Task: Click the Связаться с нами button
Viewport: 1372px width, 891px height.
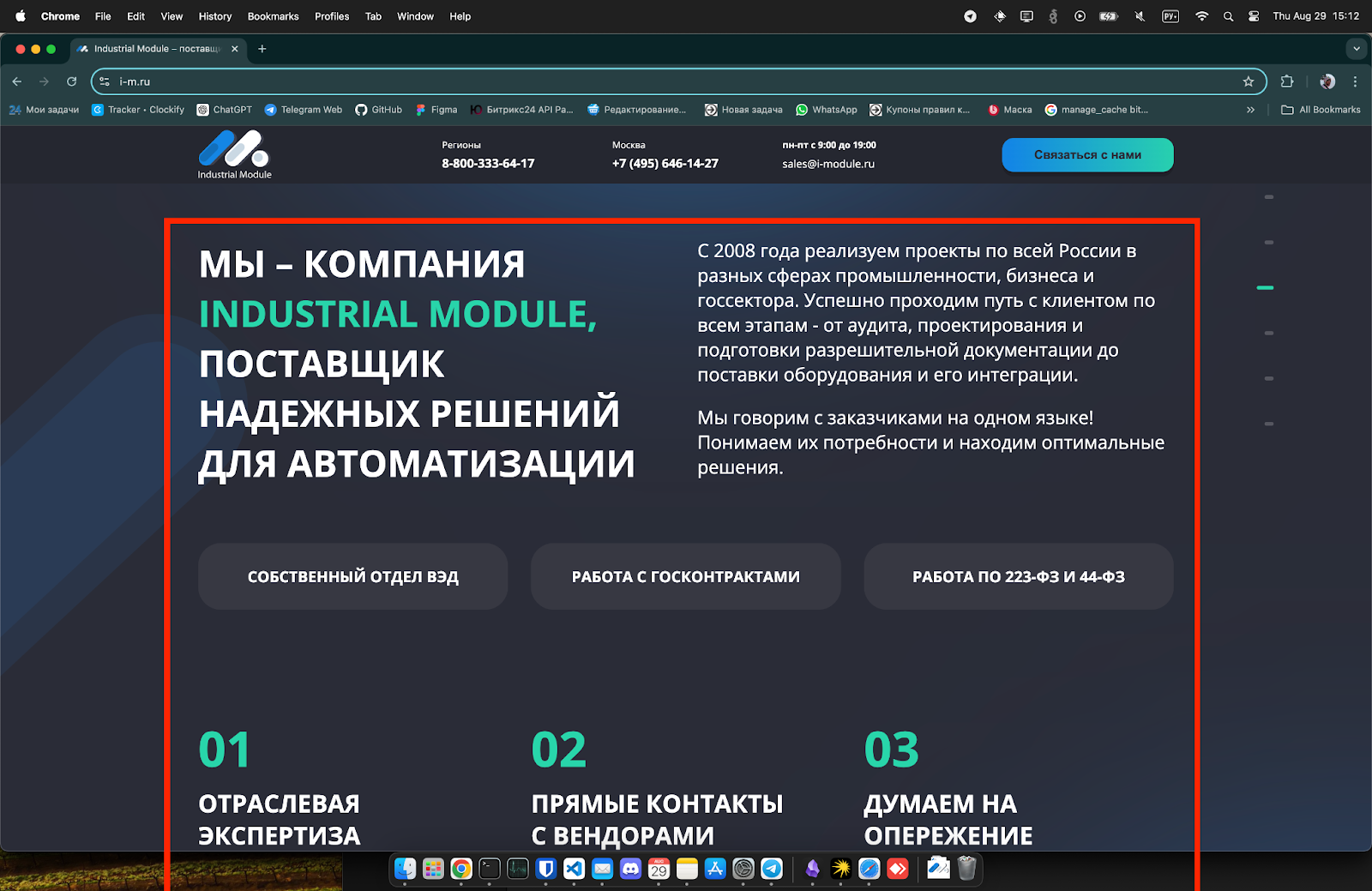Action: (x=1087, y=155)
